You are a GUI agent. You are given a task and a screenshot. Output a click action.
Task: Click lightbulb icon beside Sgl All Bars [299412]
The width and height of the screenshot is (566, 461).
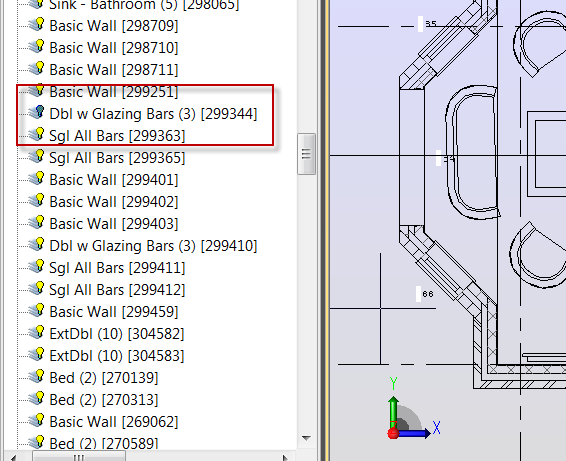pyautogui.click(x=37, y=288)
